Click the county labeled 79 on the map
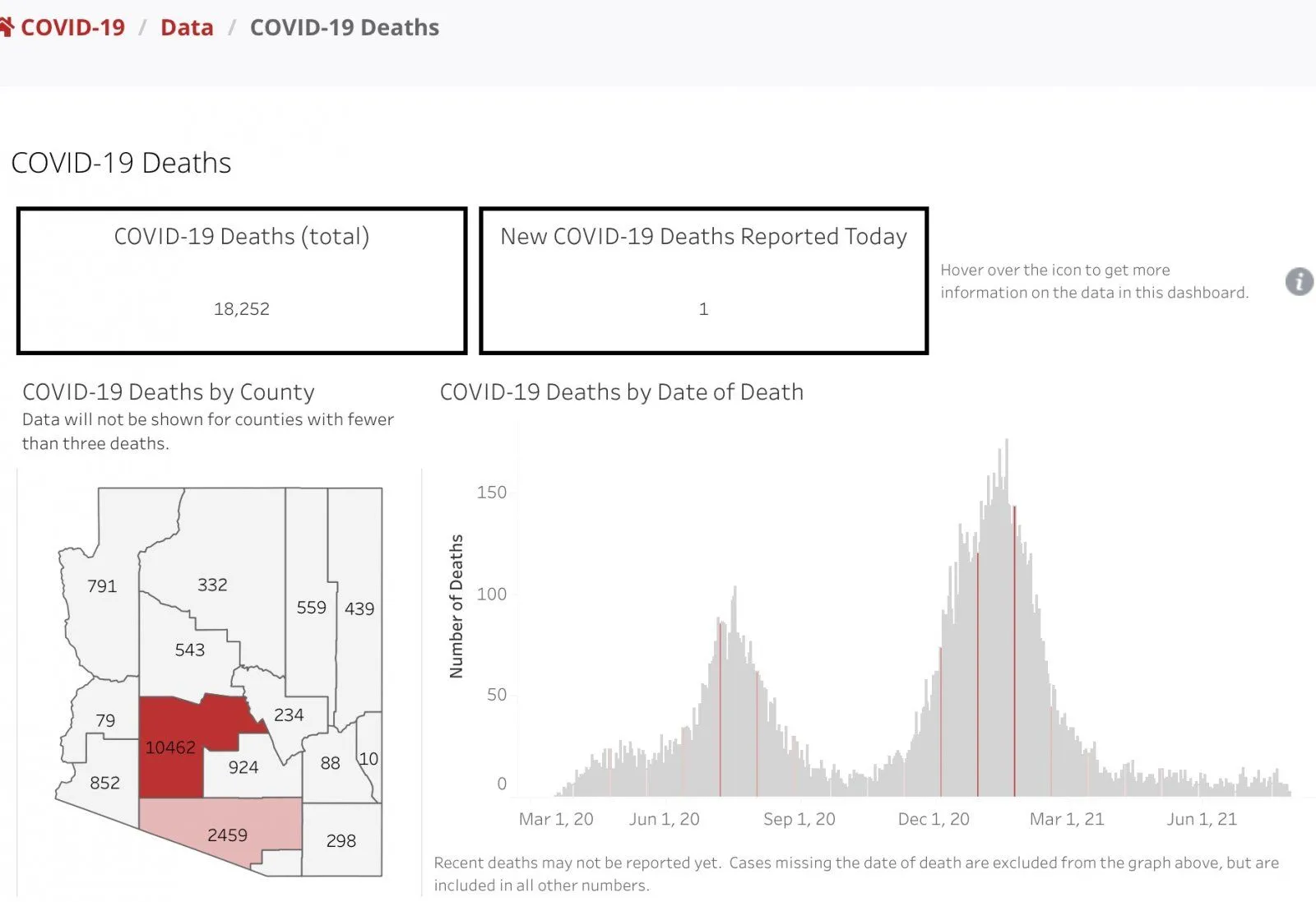Viewport: 1316px width, 902px height. coord(105,720)
